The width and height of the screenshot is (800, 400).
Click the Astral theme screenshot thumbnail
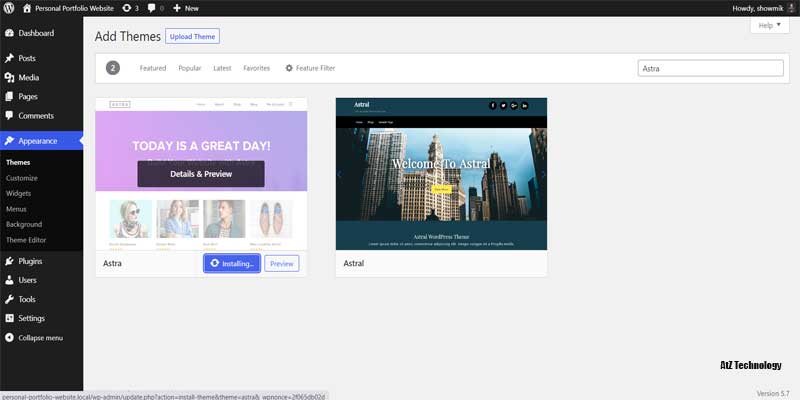click(x=441, y=174)
